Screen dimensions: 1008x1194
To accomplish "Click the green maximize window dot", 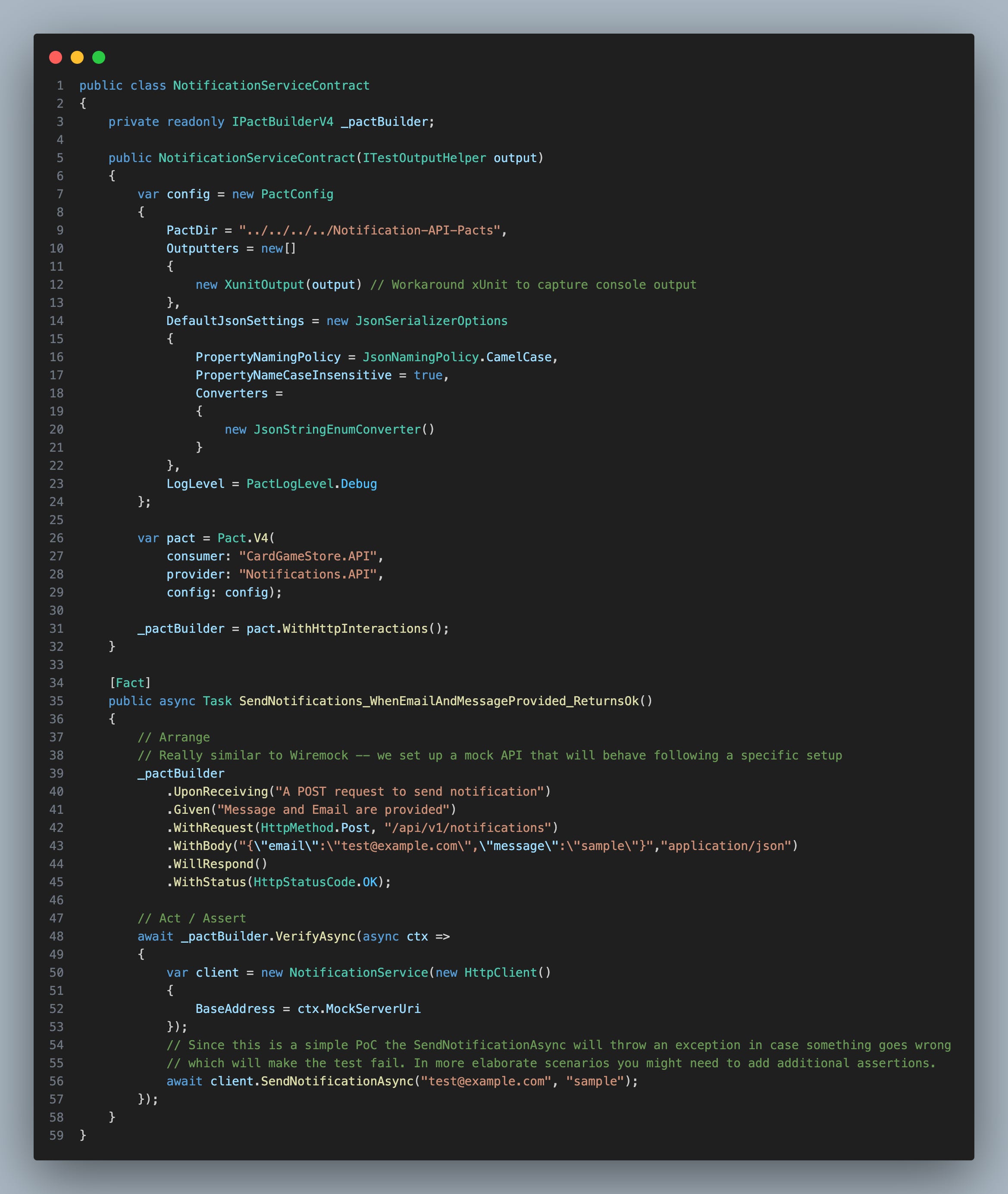I will point(99,57).
